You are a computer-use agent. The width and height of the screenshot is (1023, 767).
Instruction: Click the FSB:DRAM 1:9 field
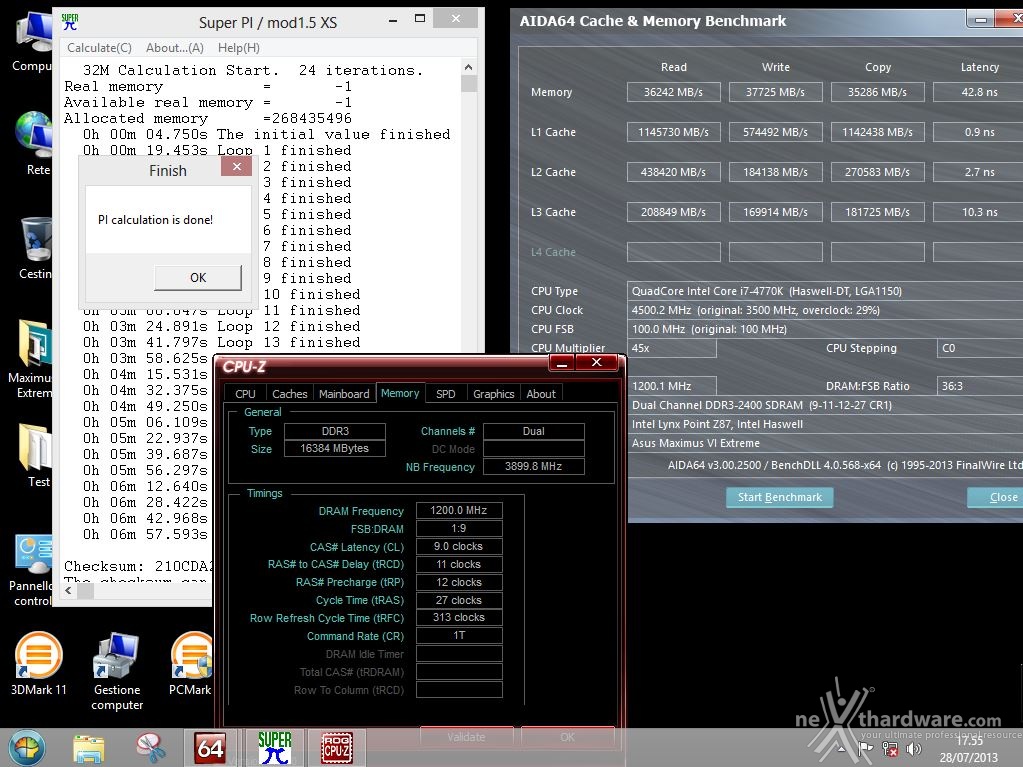pyautogui.click(x=459, y=528)
